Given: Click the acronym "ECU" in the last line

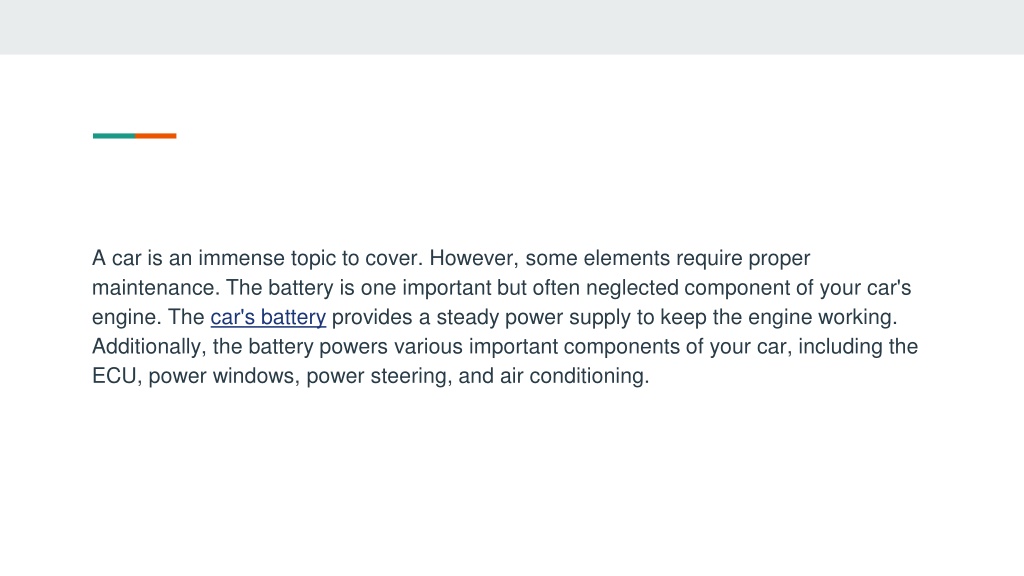Looking at the screenshot, I should point(114,376).
